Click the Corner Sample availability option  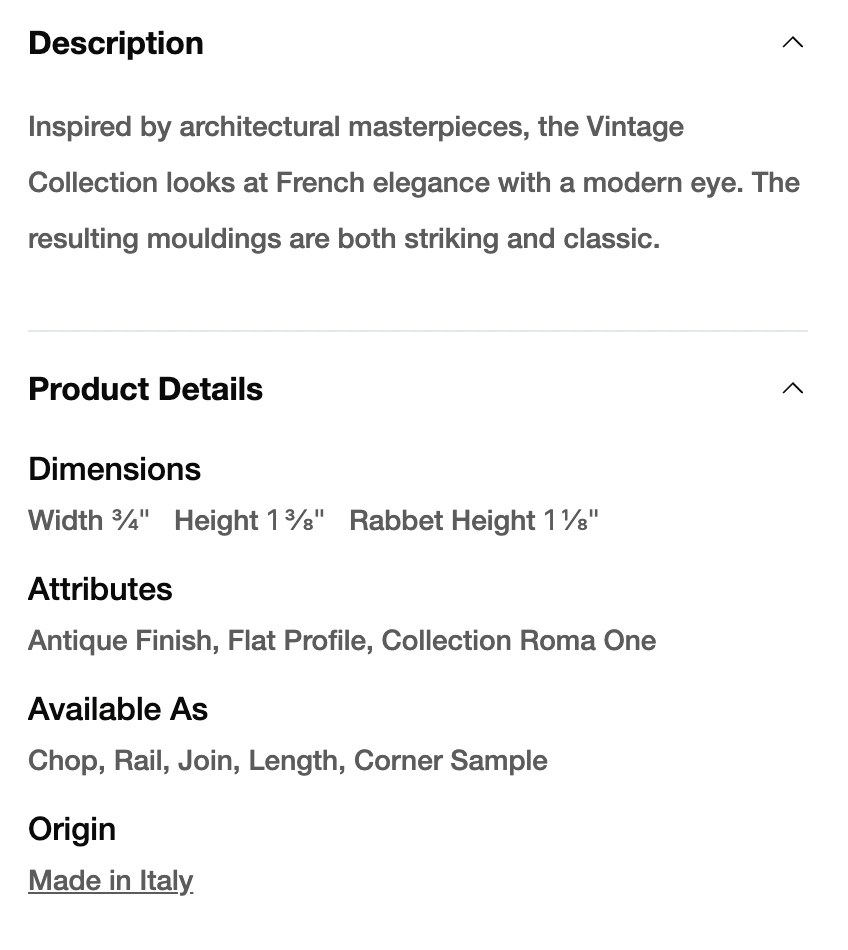(x=450, y=760)
